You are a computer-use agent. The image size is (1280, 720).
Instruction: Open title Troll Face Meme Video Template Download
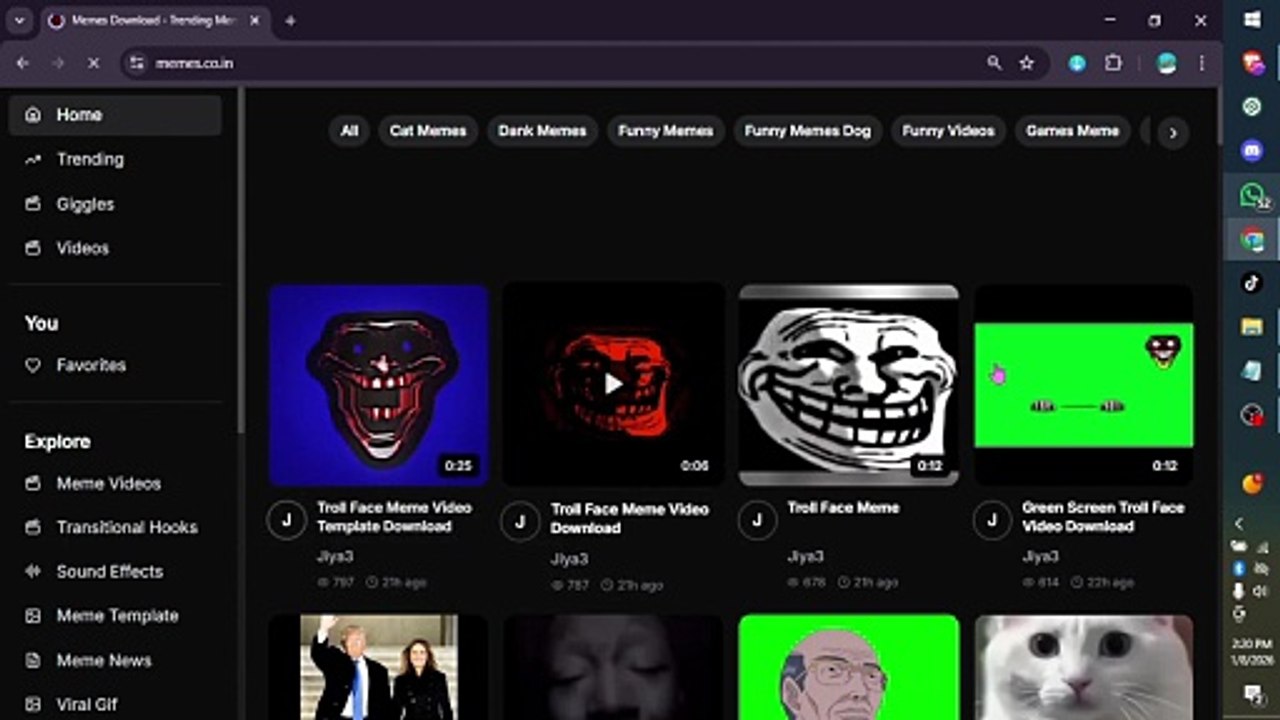[394, 517]
